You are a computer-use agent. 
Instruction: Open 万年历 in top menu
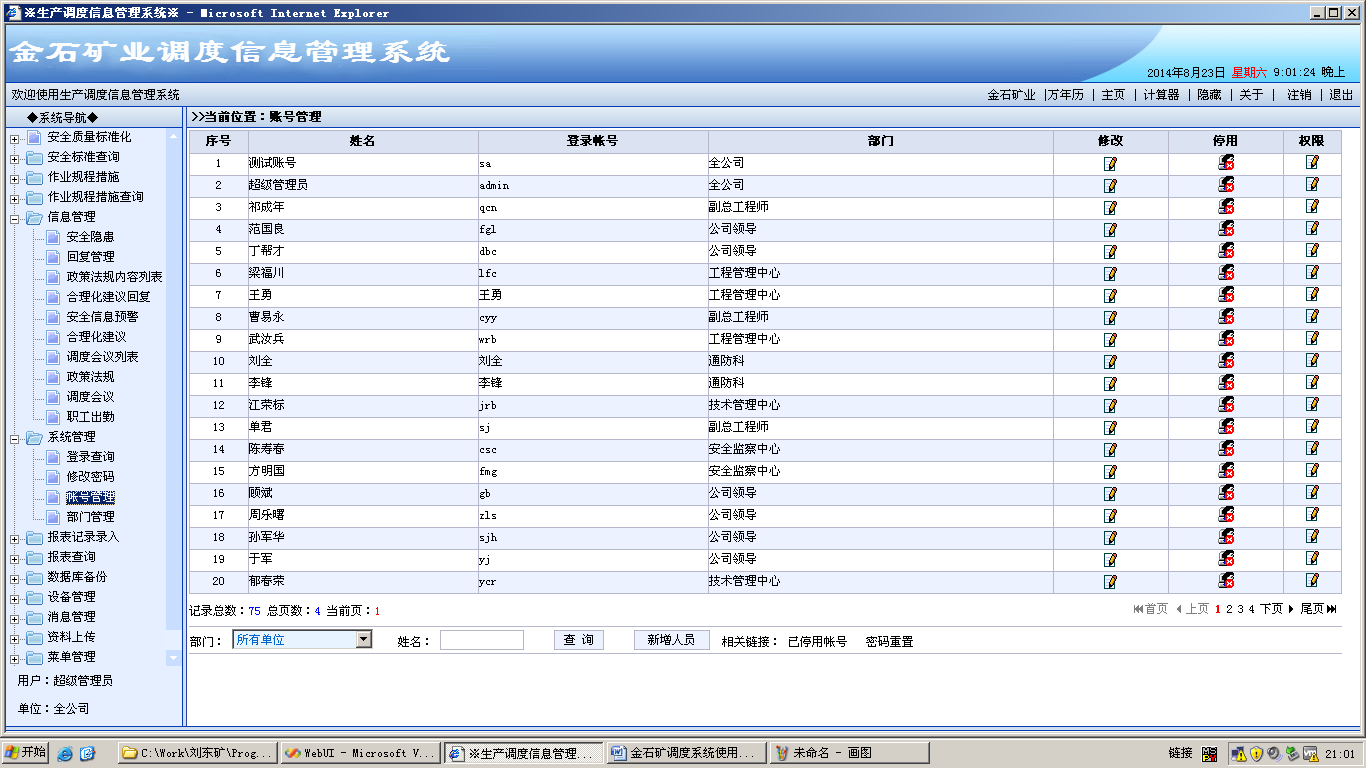coord(1065,95)
